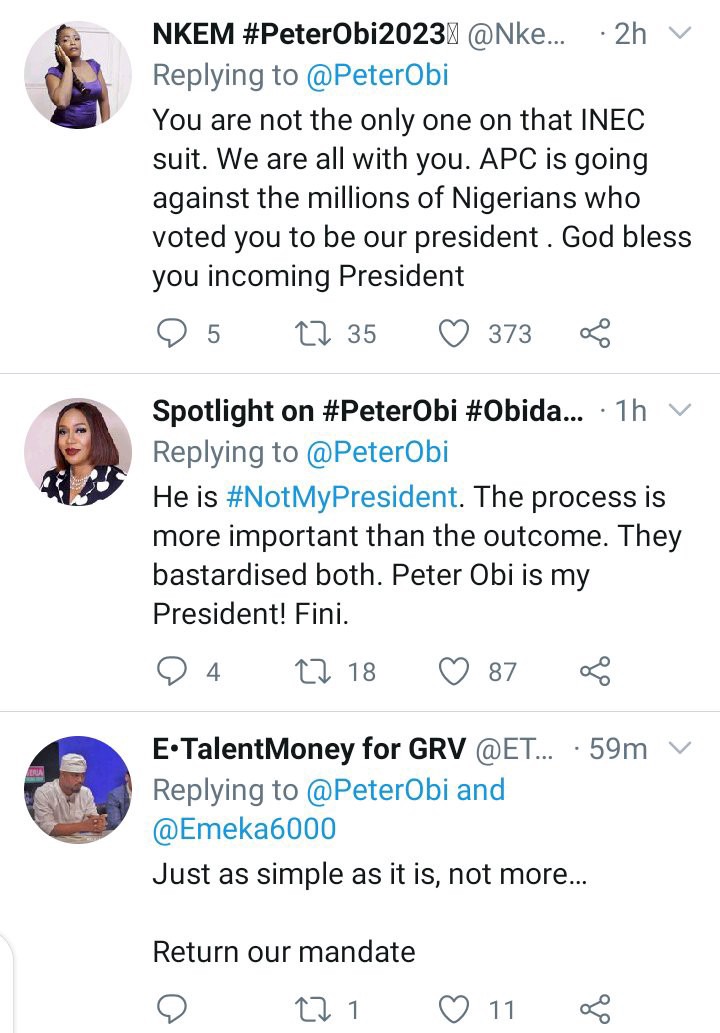Reply to E•TalentMoney's Return our mandate tweet
The width and height of the screenshot is (720, 1033).
pyautogui.click(x=172, y=1009)
